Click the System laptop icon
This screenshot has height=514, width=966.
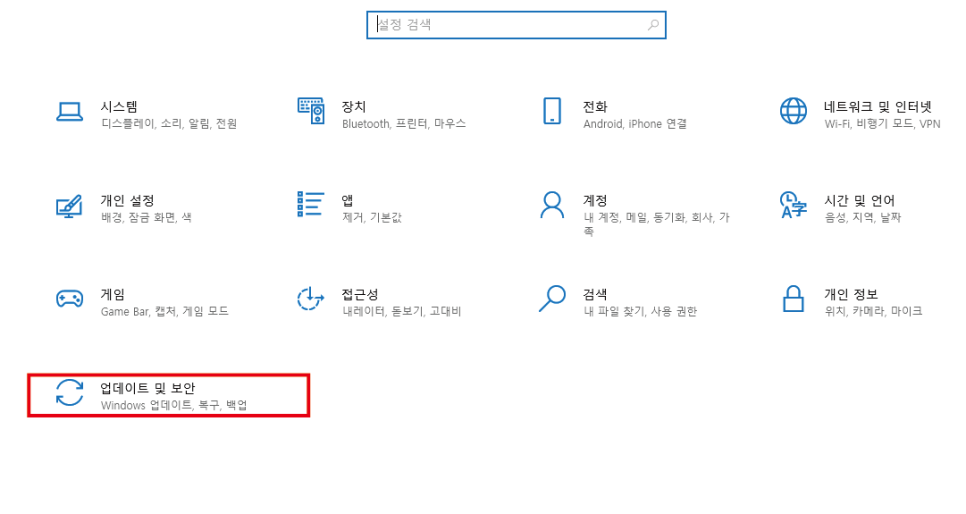(70, 112)
